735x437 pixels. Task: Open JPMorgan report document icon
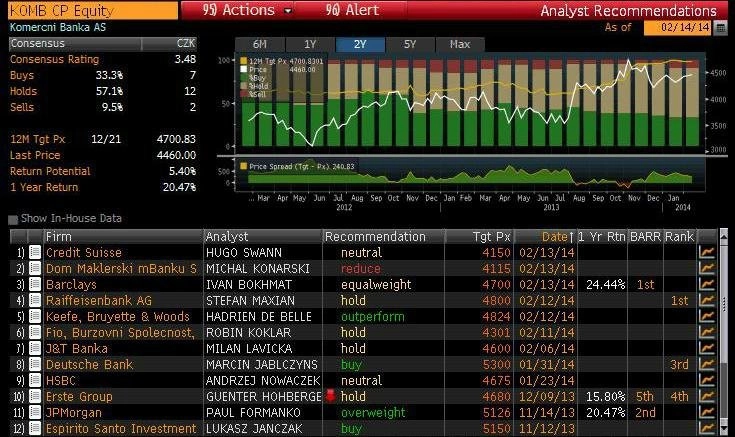[35, 412]
